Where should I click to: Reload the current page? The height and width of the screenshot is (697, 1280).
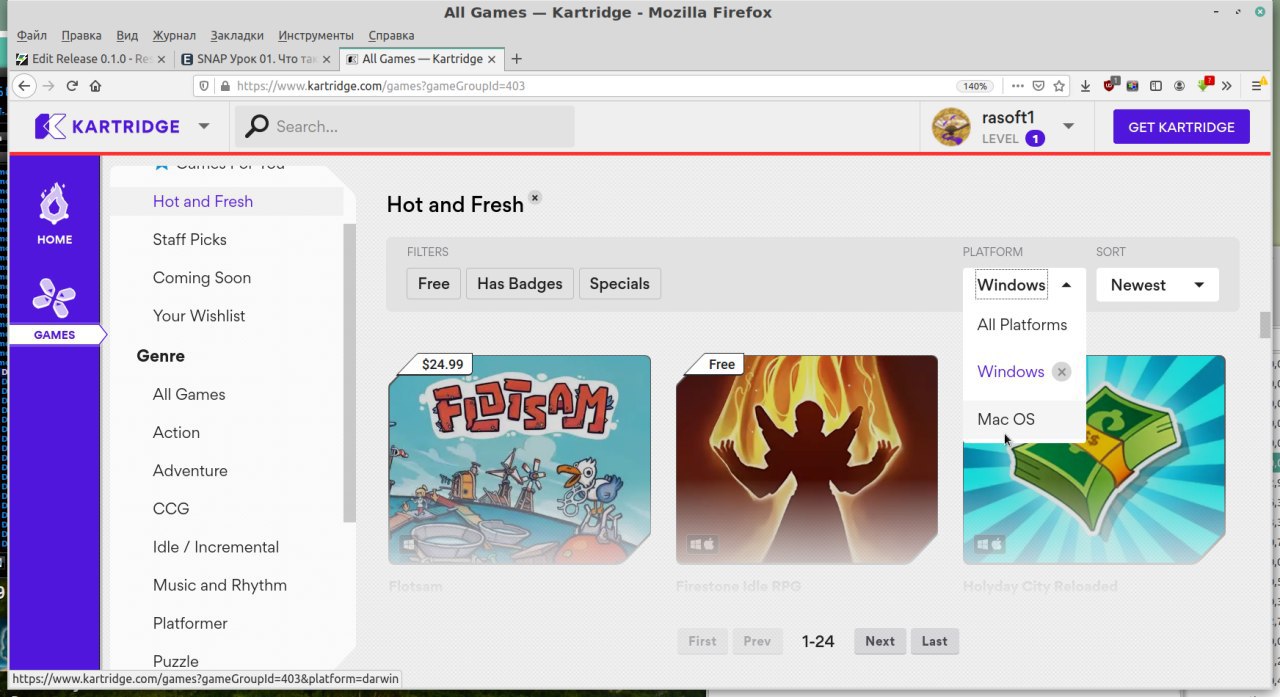[x=72, y=86]
